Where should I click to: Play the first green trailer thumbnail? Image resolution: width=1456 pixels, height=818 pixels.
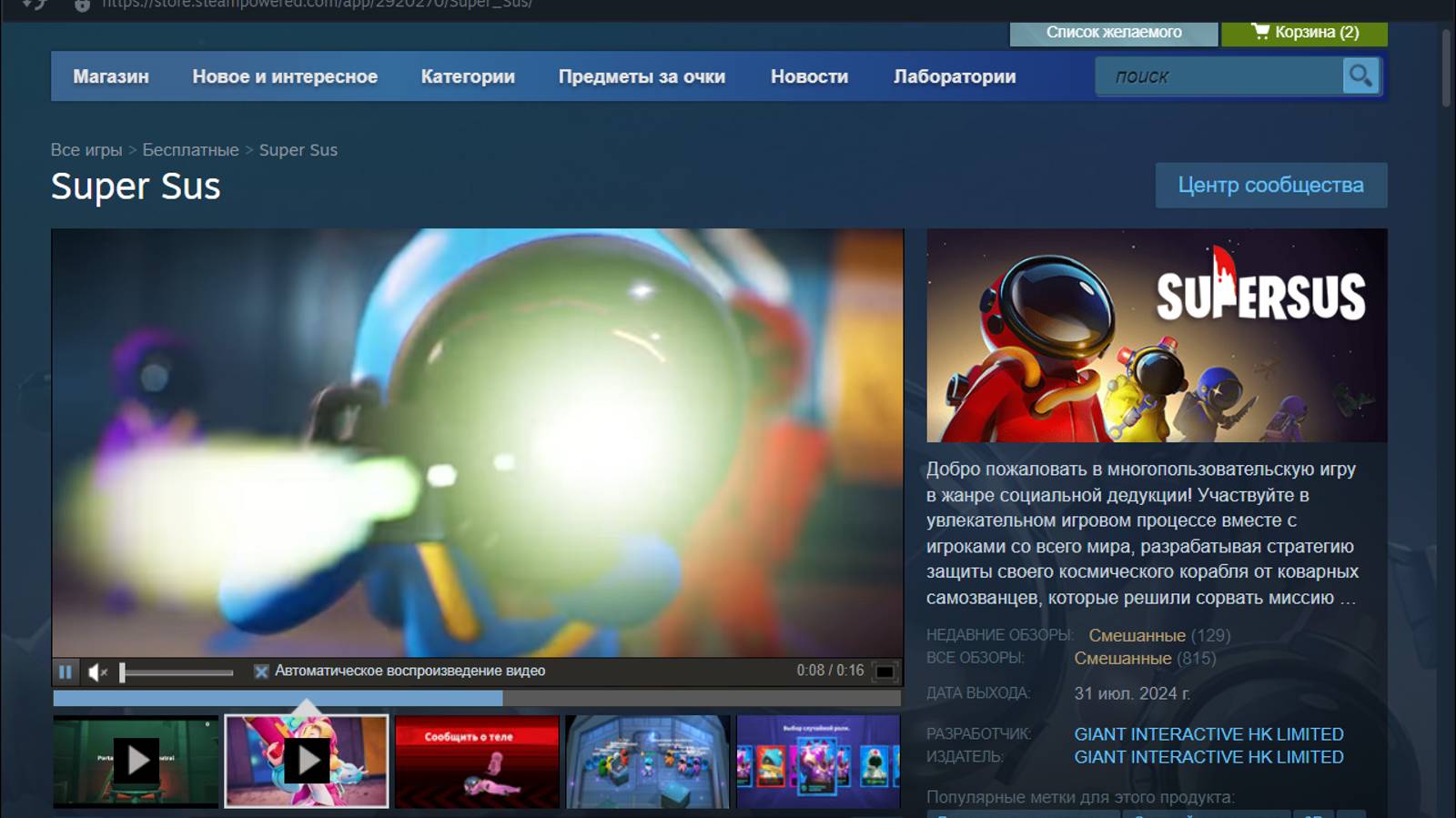coord(136,761)
